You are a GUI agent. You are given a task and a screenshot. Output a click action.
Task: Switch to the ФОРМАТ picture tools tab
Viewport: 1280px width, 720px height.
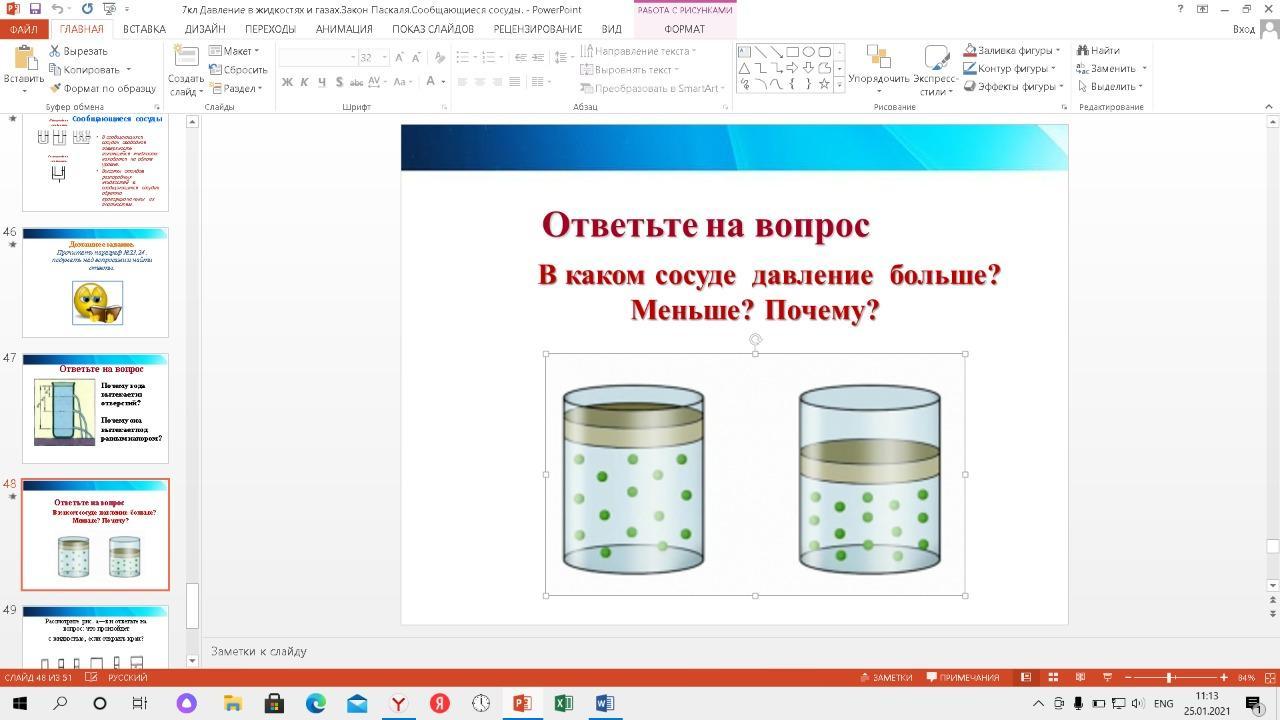[x=684, y=29]
